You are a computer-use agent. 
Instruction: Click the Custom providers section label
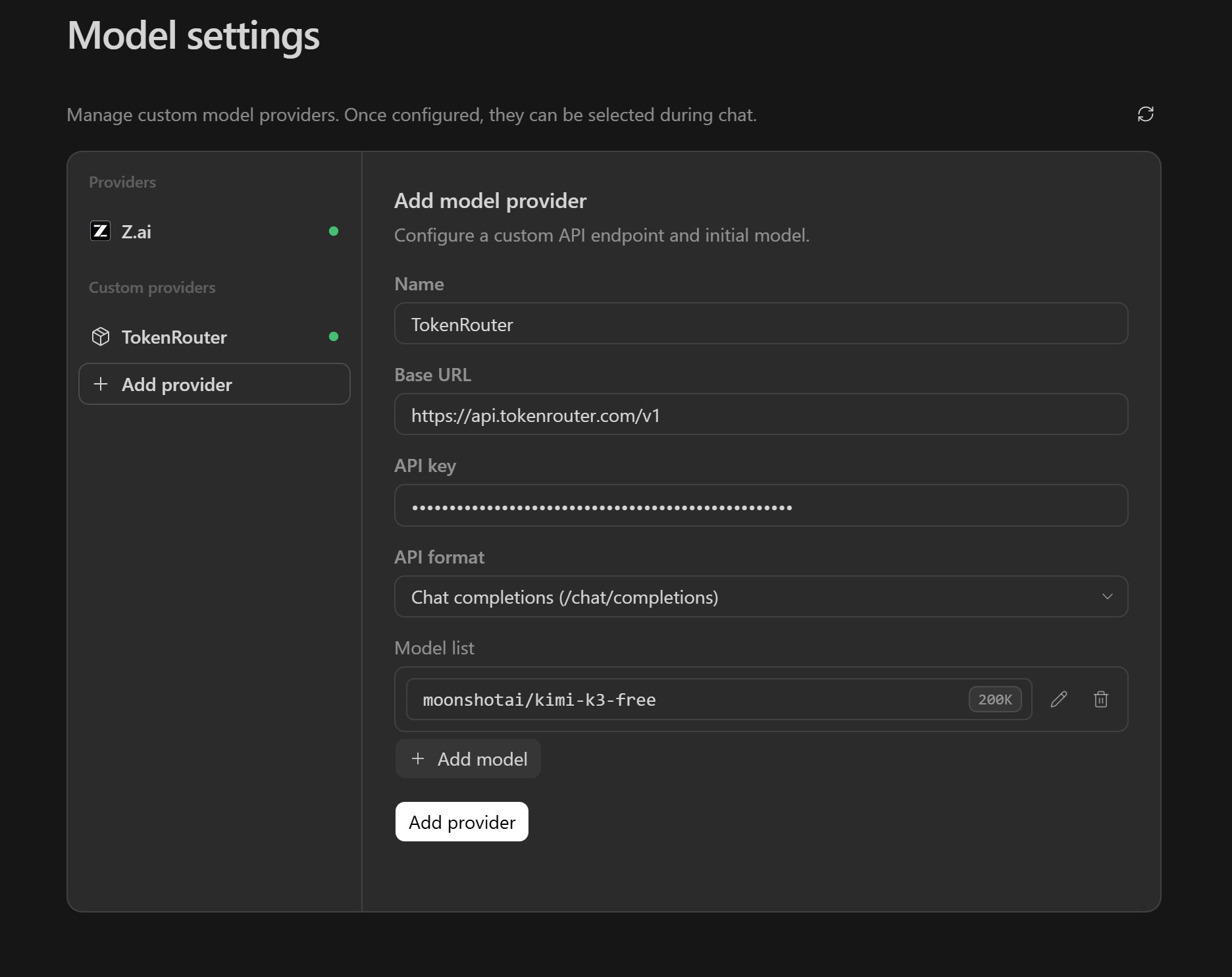152,288
